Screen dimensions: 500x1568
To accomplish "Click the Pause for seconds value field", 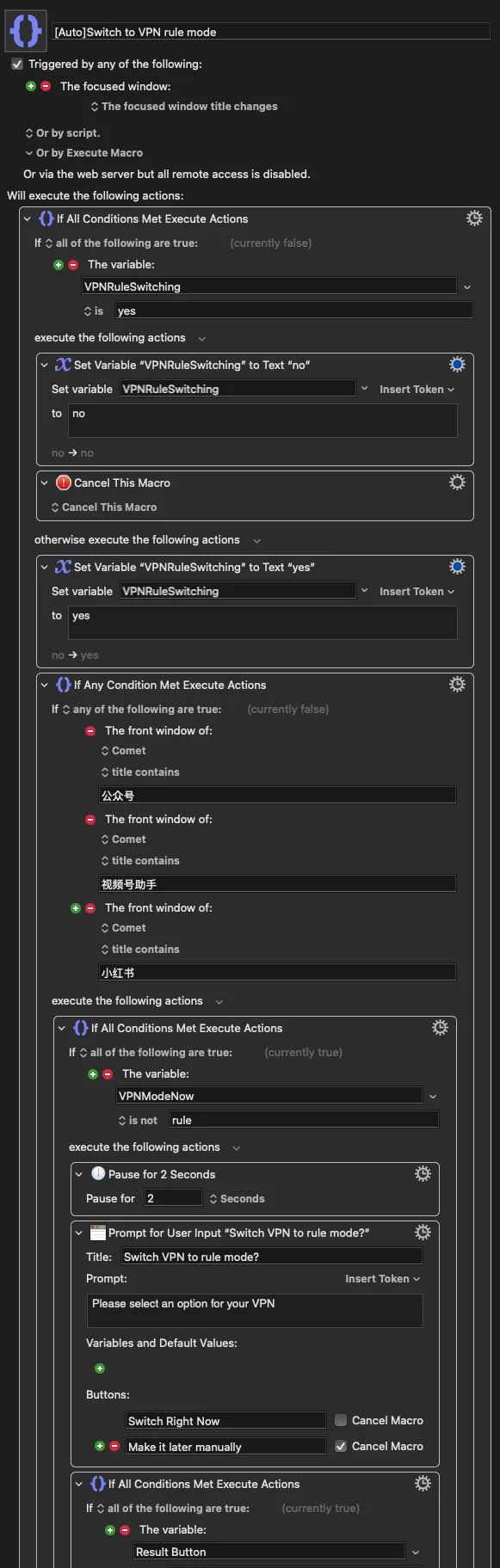I will coord(173,1198).
